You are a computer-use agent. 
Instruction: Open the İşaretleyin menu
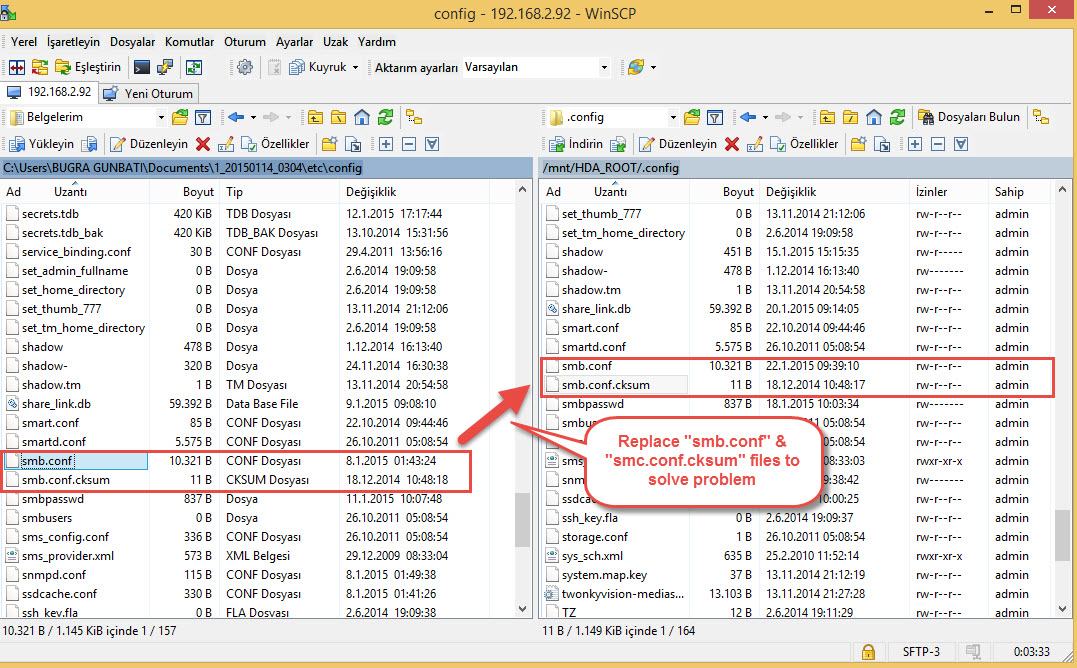pos(73,42)
